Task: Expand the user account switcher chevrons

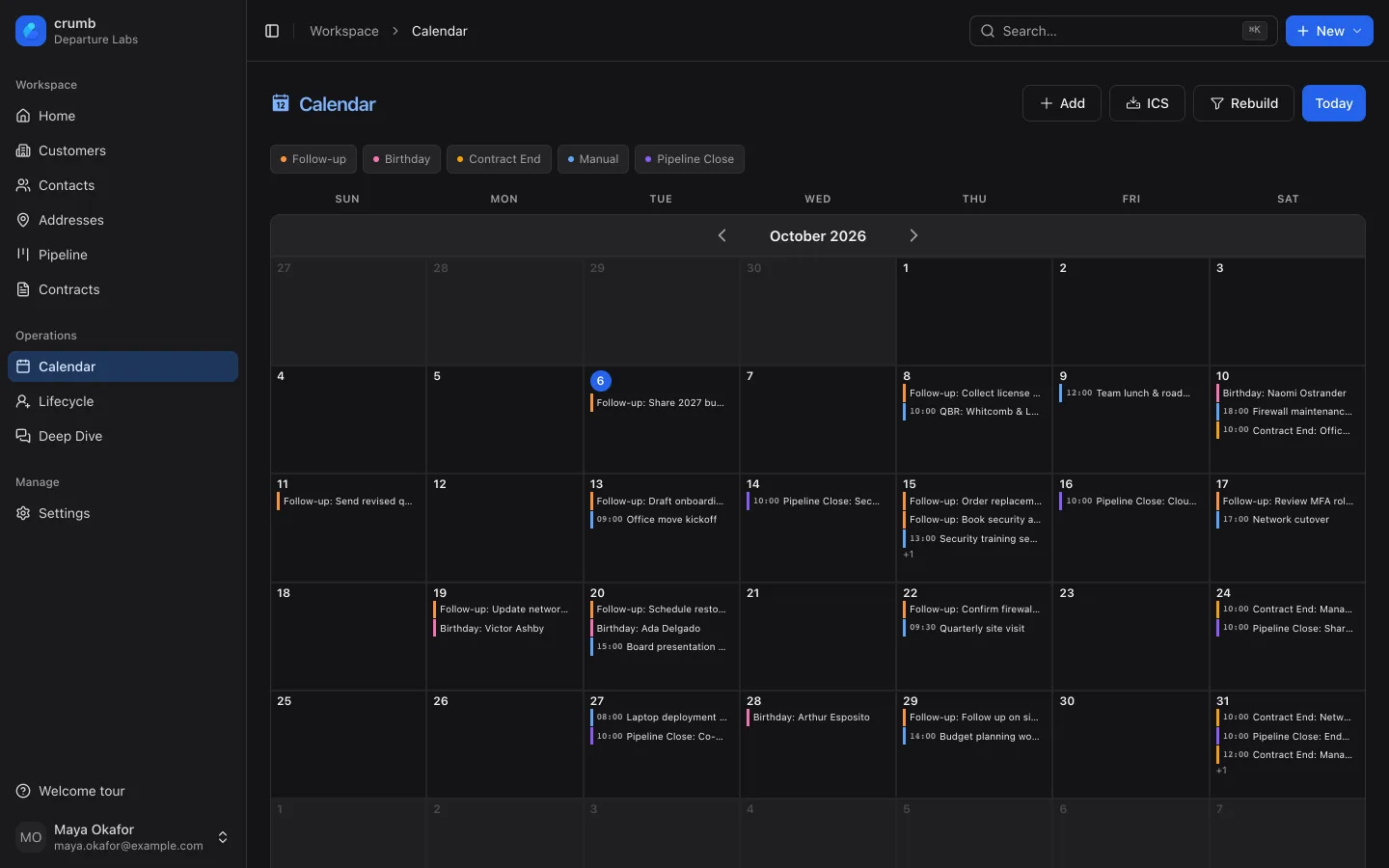Action: [223, 837]
